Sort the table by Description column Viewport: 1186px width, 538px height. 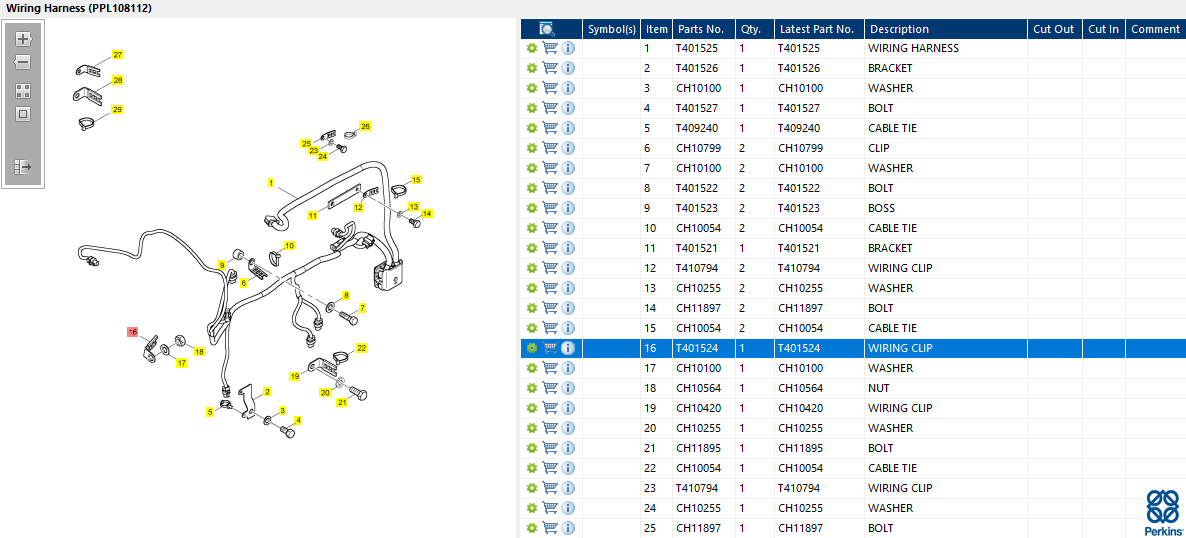[x=945, y=29]
